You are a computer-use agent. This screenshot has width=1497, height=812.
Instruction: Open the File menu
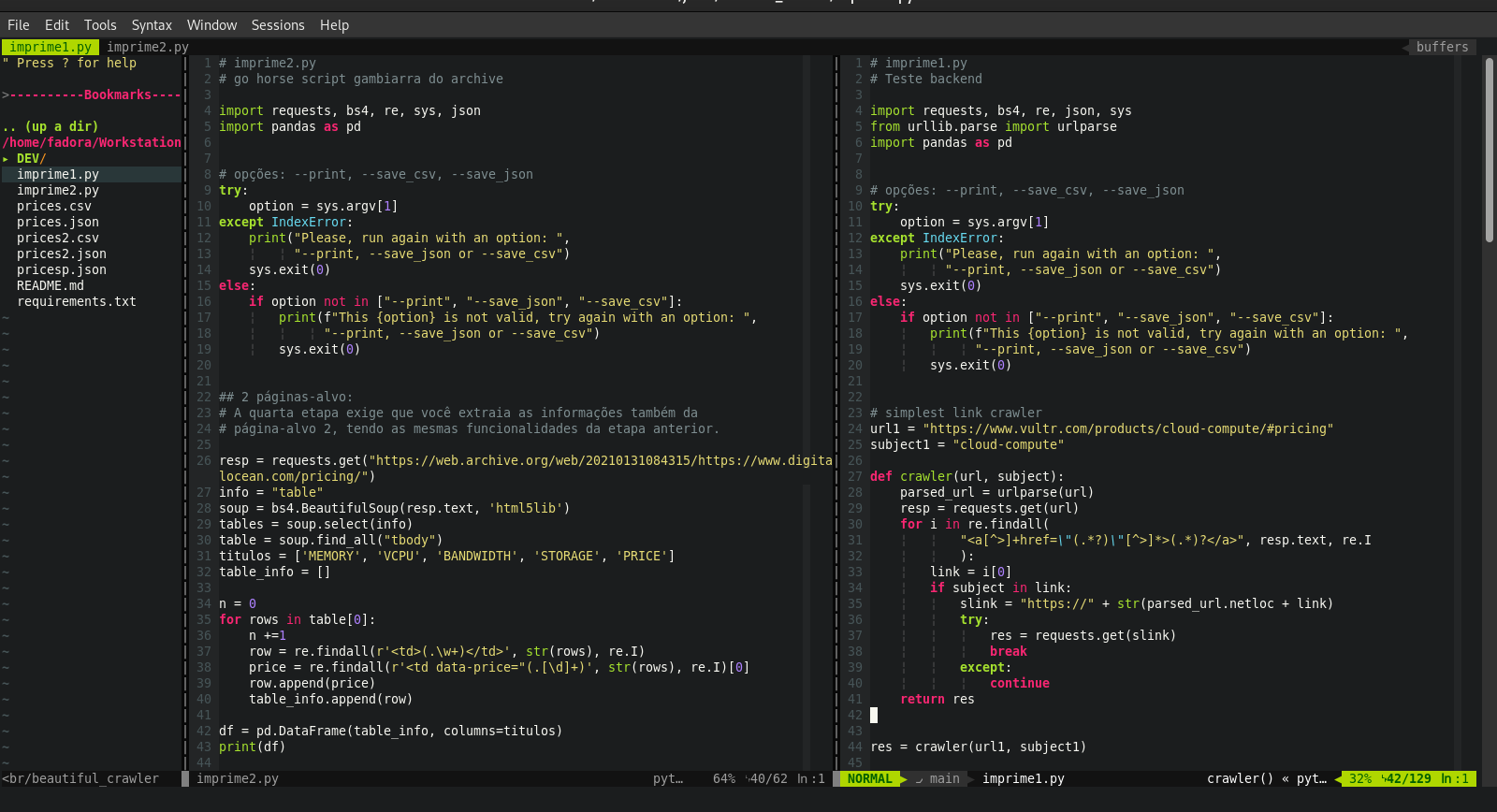19,25
